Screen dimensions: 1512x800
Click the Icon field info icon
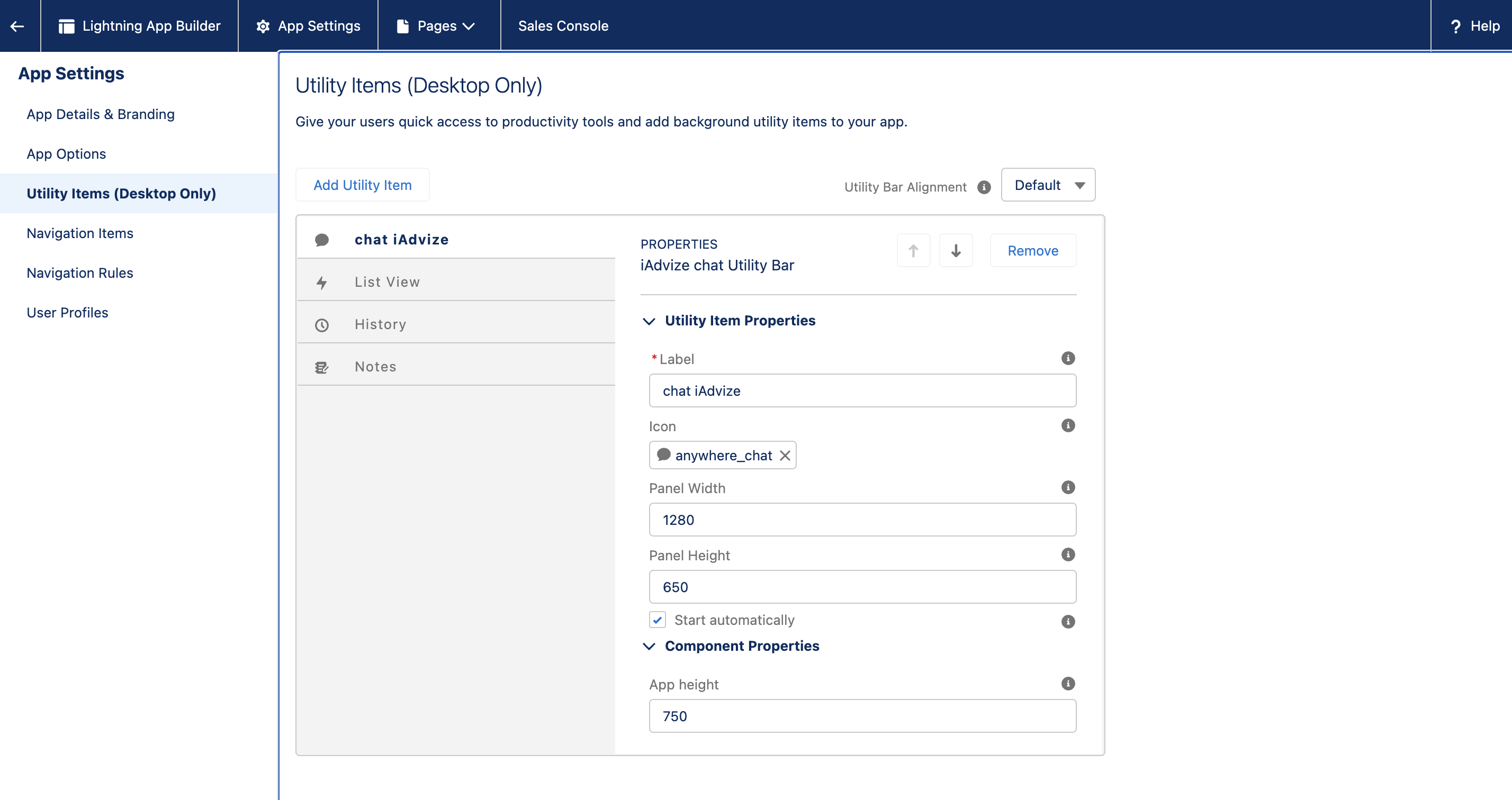click(x=1068, y=425)
